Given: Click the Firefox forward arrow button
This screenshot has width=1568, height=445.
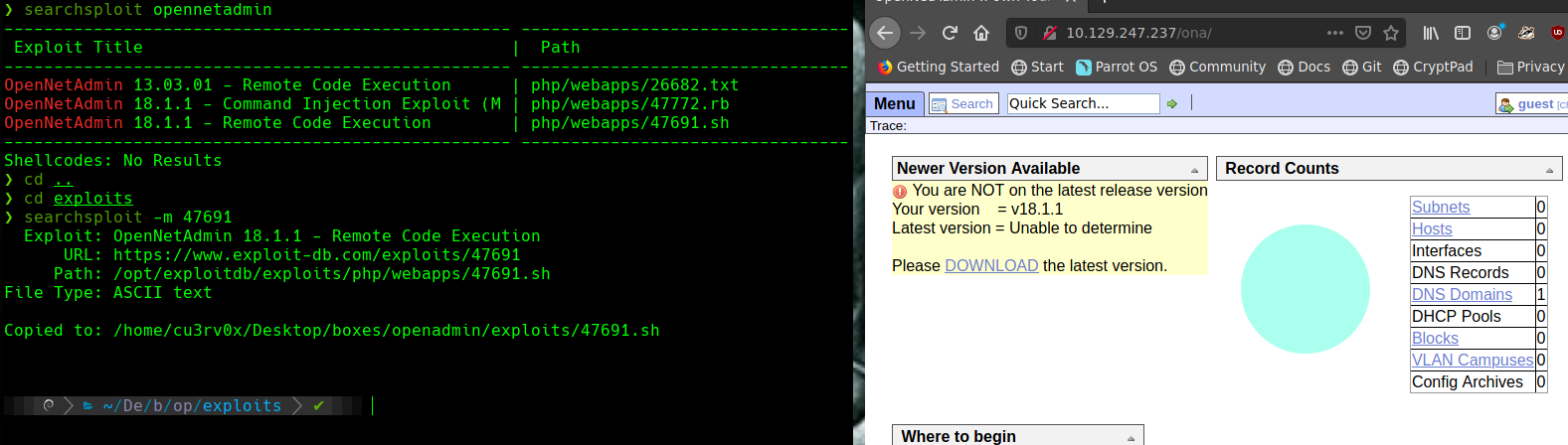Looking at the screenshot, I should coord(918,33).
